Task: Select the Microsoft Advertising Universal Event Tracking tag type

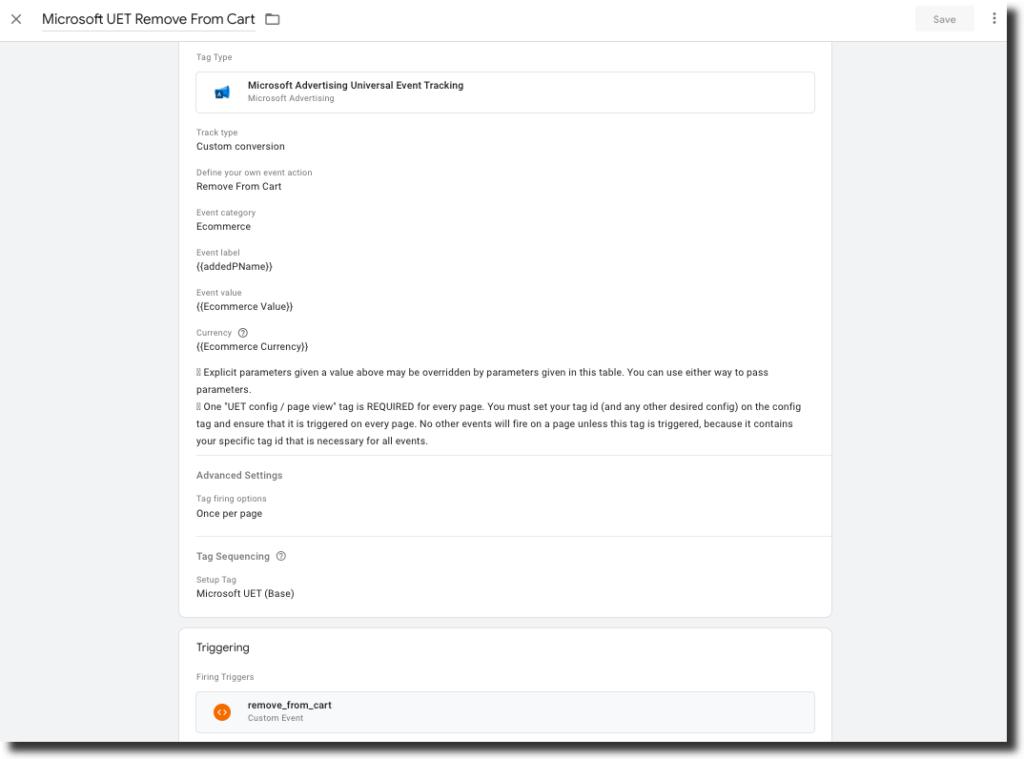Action: click(505, 92)
